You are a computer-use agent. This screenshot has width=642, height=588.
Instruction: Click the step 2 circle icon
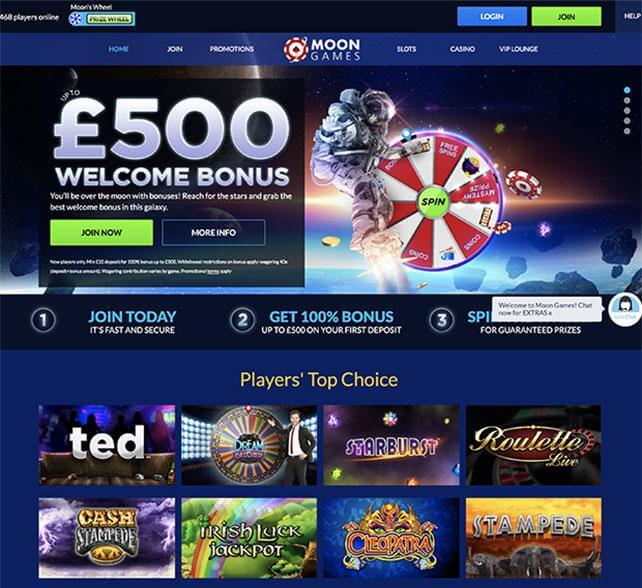coord(243,320)
